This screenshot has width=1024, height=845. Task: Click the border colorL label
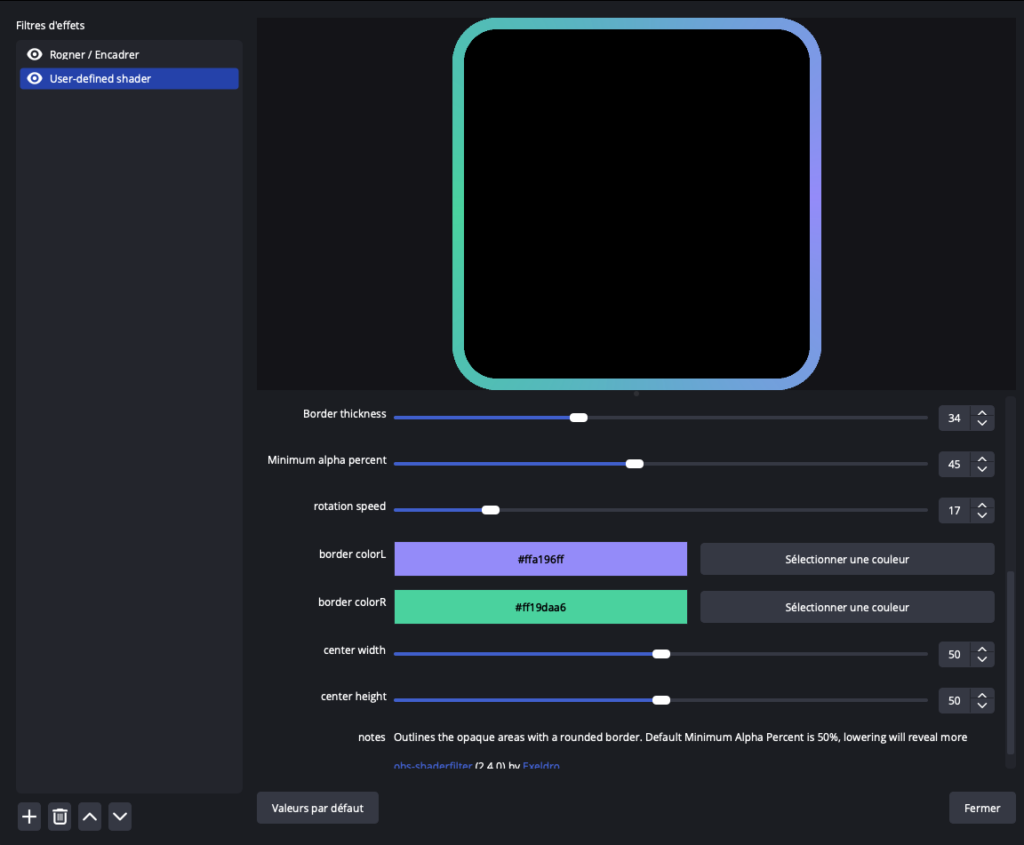[x=353, y=554]
